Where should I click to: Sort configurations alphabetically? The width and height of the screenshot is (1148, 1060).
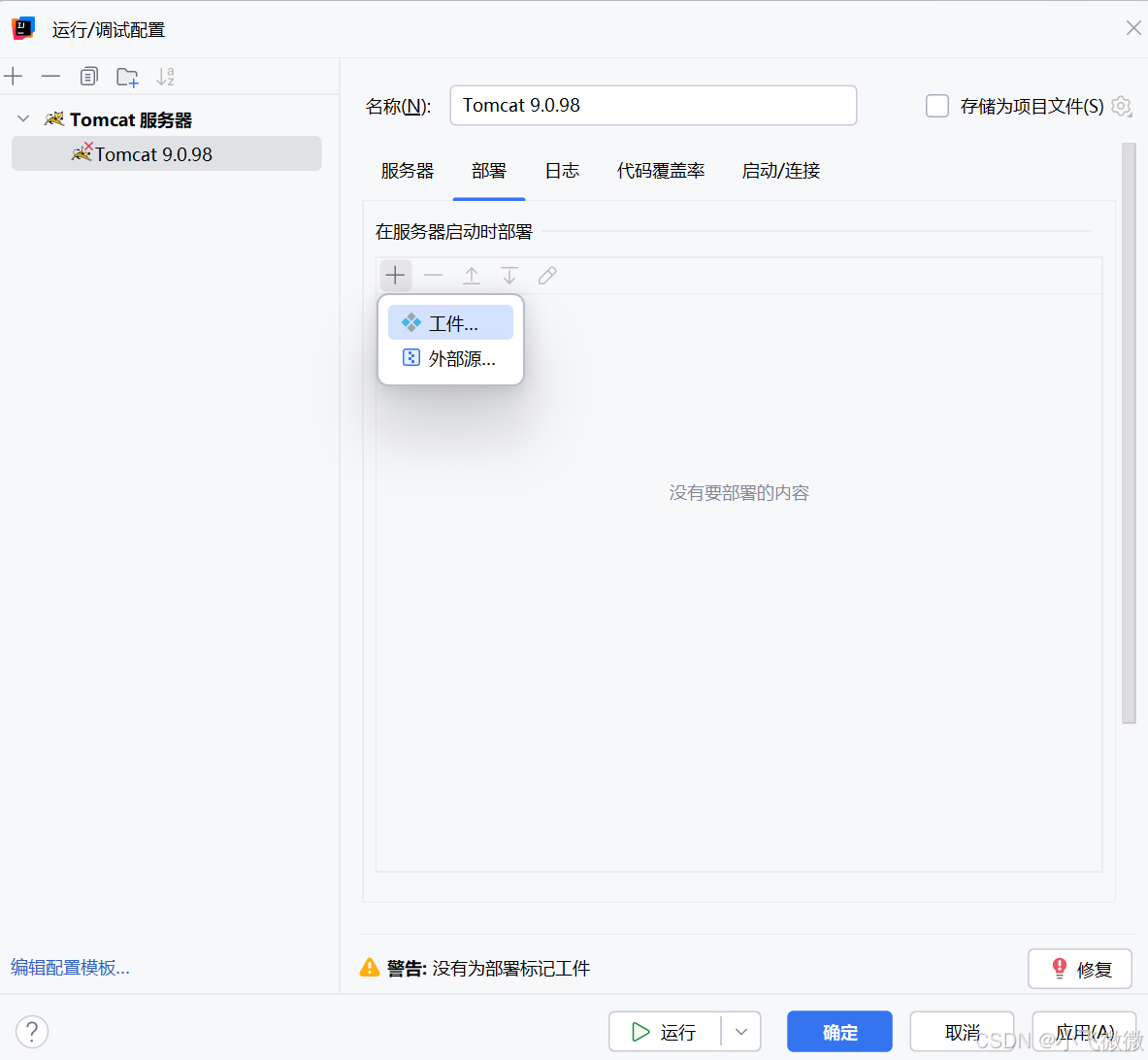166,76
